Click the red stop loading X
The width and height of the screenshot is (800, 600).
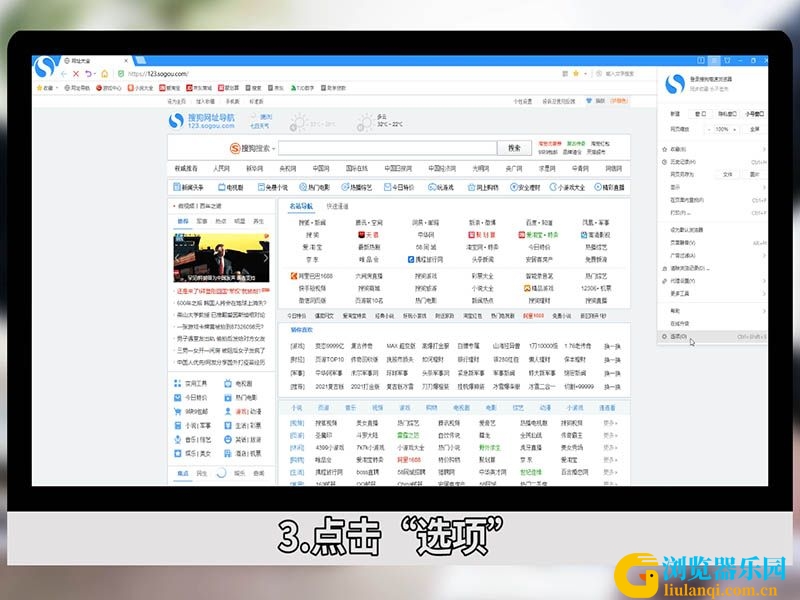(76, 74)
